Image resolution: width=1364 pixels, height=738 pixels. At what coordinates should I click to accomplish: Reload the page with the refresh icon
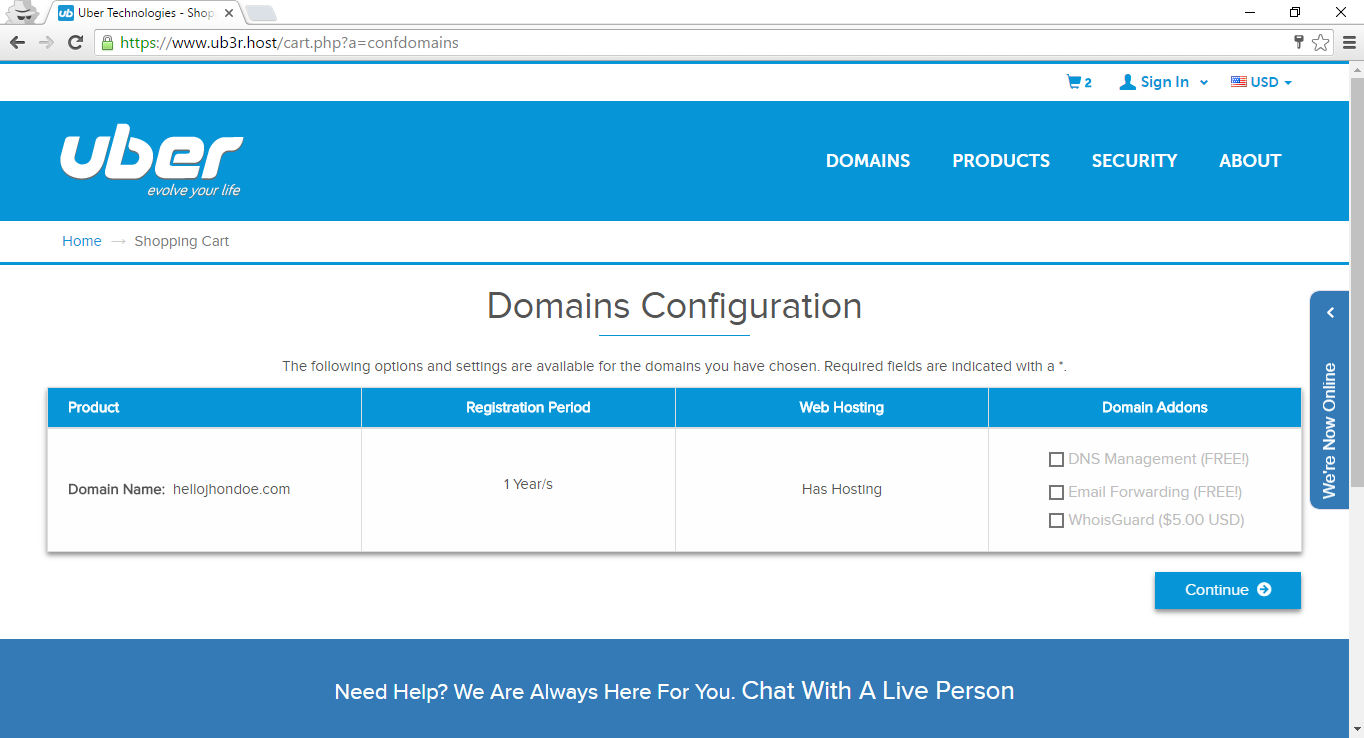[x=75, y=42]
